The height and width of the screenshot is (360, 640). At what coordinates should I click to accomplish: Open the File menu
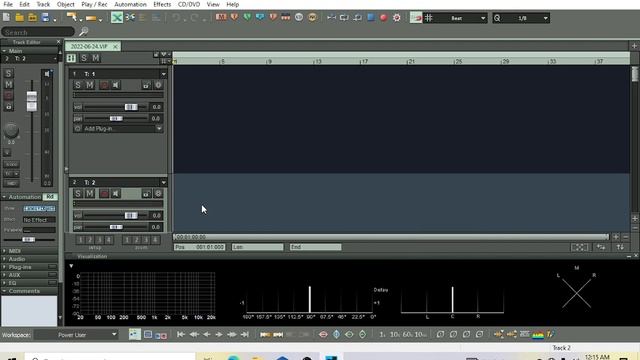(x=8, y=4)
